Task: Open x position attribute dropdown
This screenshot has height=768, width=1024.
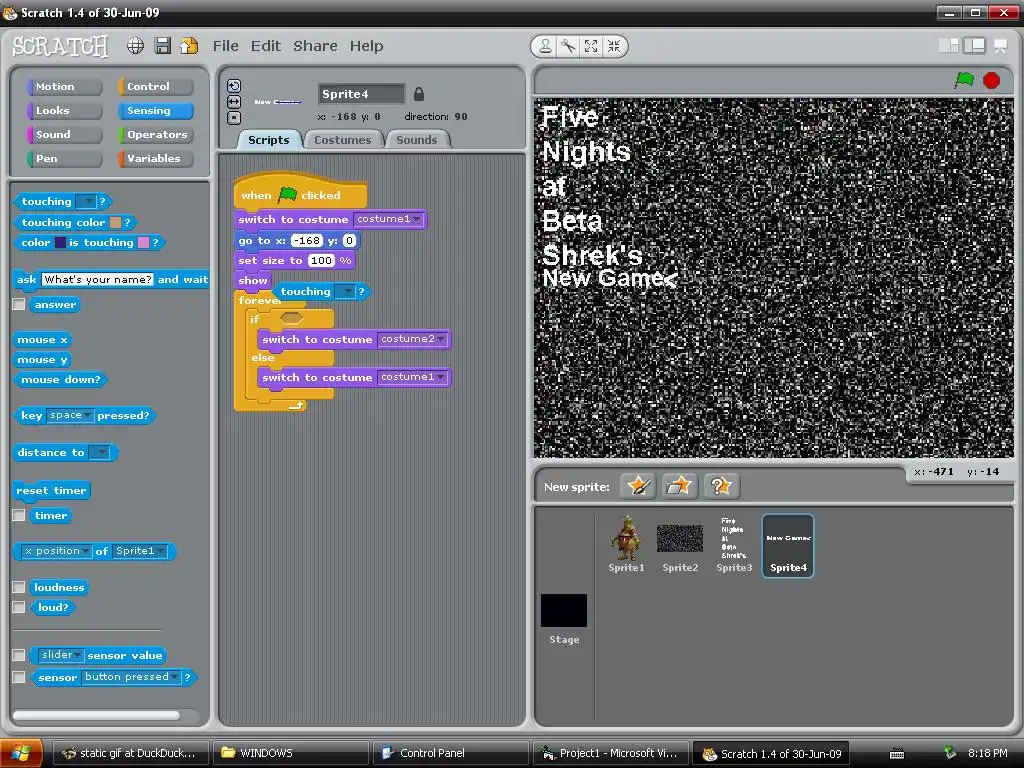Action: [56, 551]
